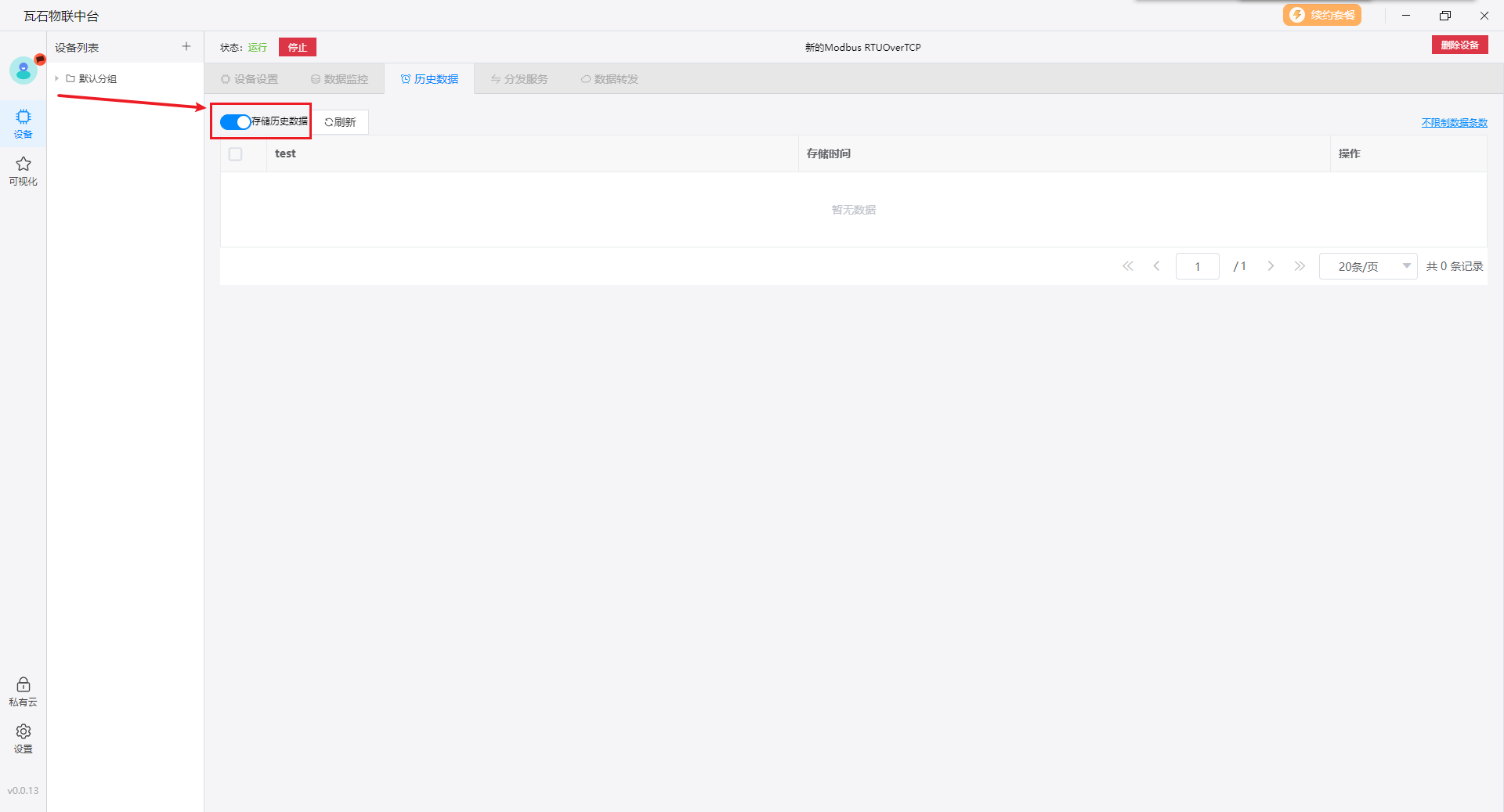Add new device with plus icon
The image size is (1504, 812).
(x=186, y=47)
